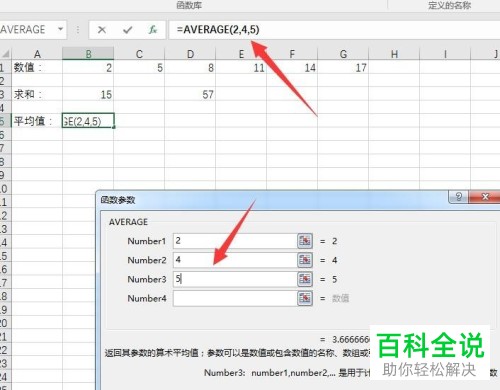Click the Number3 input field
This screenshot has height=390, width=500.
coord(235,279)
